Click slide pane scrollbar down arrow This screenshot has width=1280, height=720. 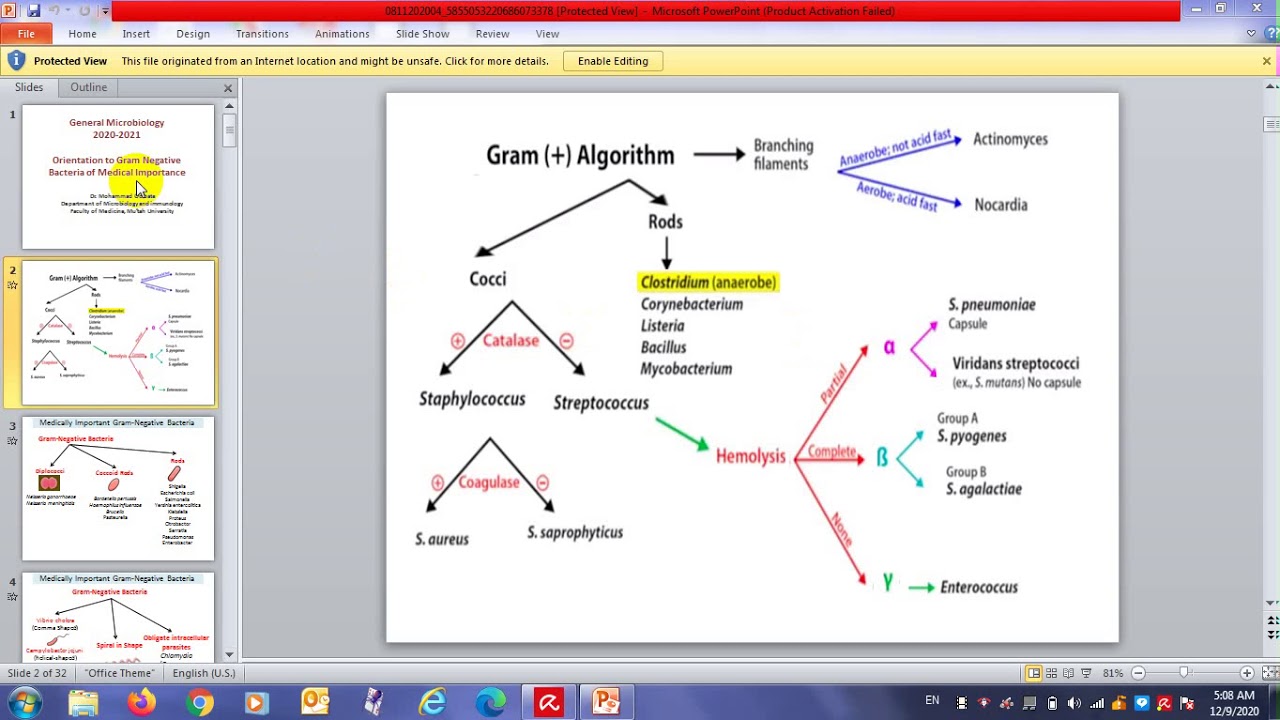[x=229, y=654]
